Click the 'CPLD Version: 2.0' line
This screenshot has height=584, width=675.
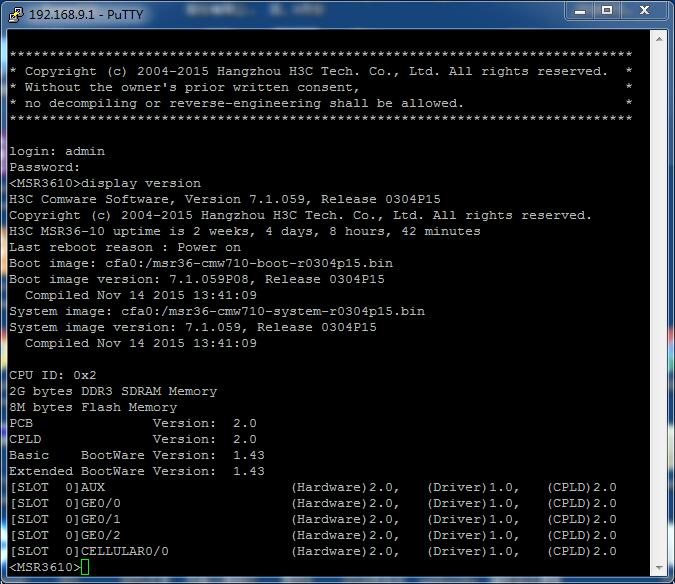(x=133, y=439)
